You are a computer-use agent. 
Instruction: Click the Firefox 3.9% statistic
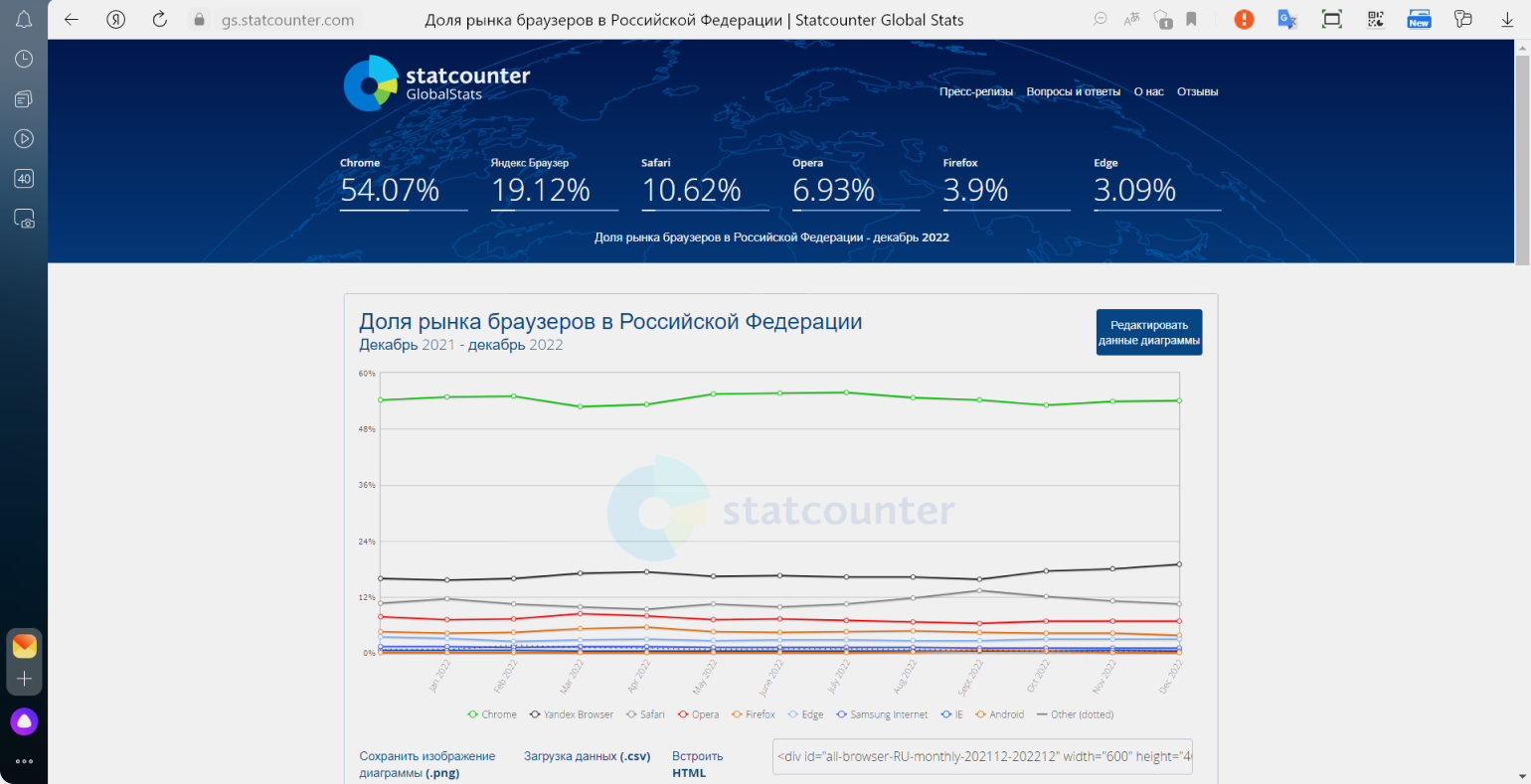1007,184
